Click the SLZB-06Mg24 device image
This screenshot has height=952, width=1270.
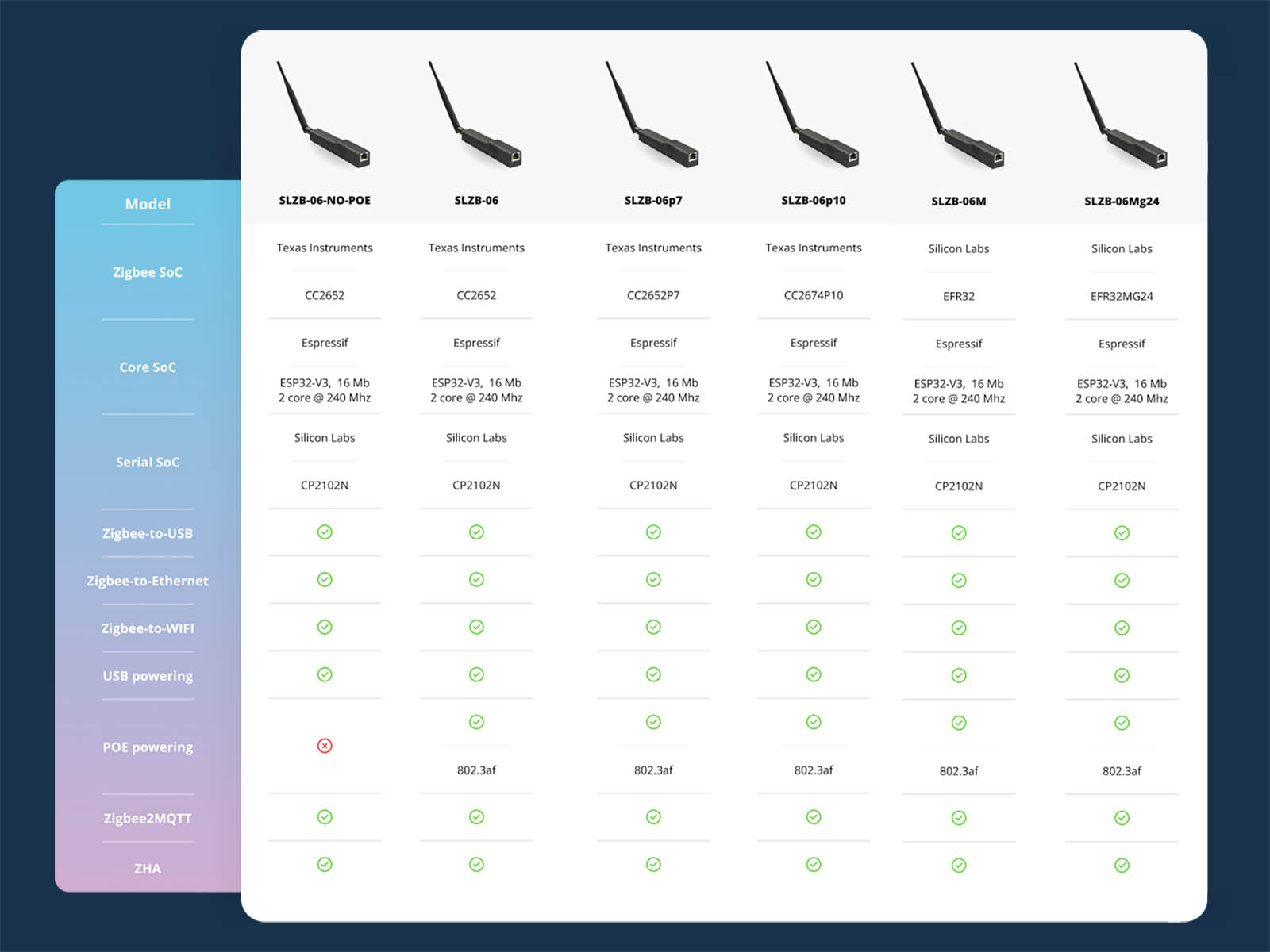point(1120,115)
